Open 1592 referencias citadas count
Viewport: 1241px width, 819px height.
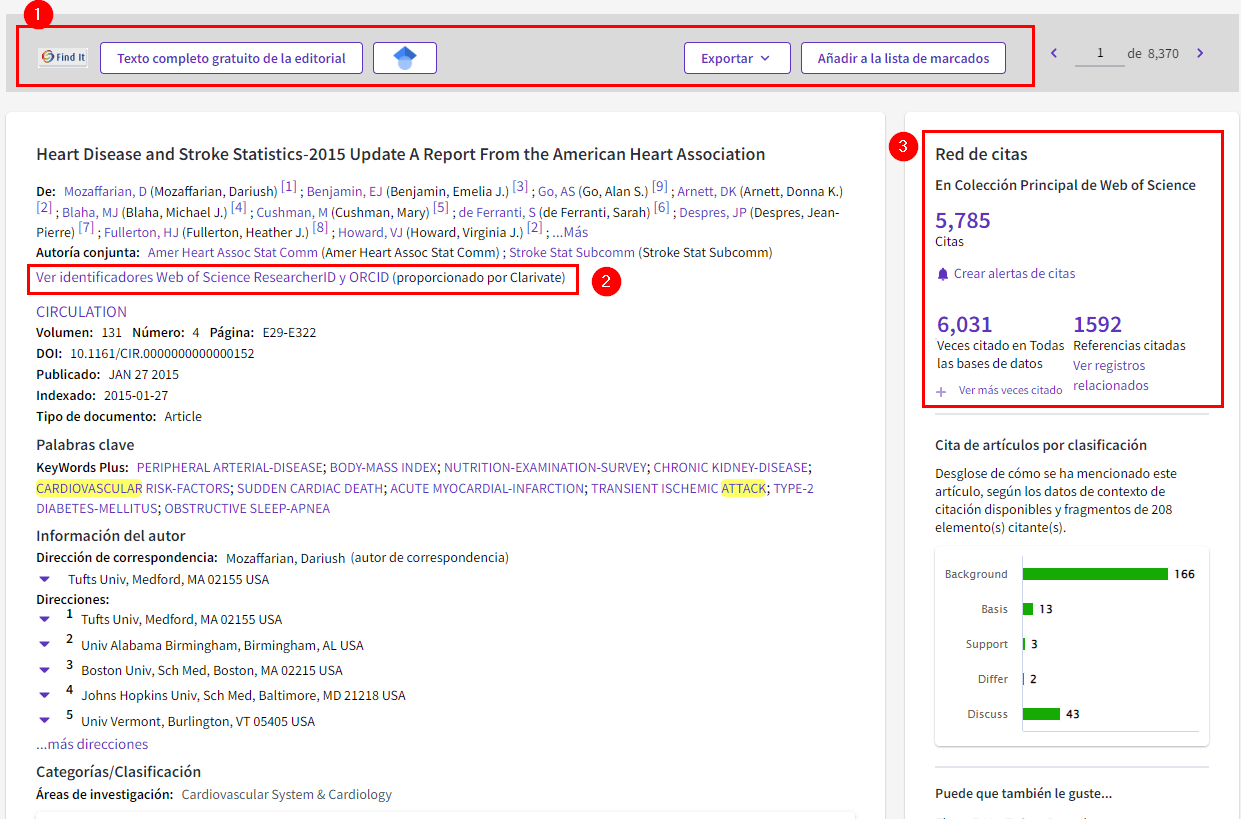1098,324
